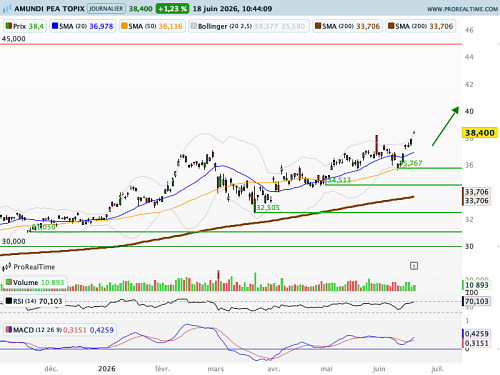Click the 'févr.' time axis label
Viewport: 500px width, 375px height.
point(162,369)
